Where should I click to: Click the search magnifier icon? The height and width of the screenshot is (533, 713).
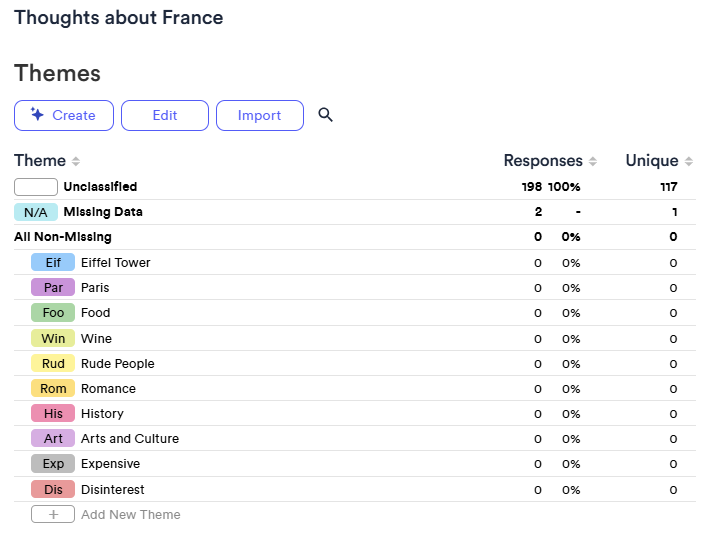tap(325, 115)
